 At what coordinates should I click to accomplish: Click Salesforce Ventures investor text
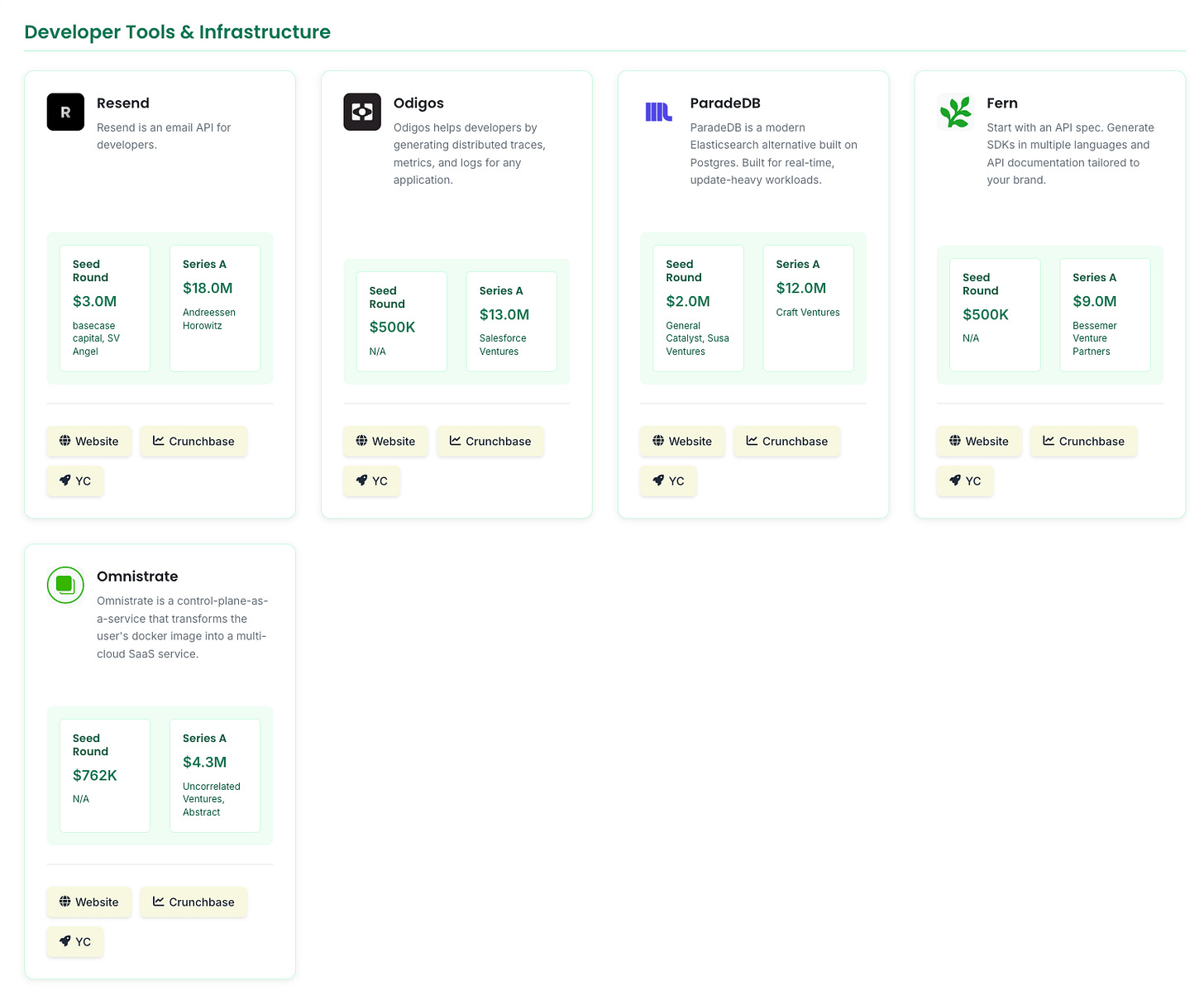503,345
